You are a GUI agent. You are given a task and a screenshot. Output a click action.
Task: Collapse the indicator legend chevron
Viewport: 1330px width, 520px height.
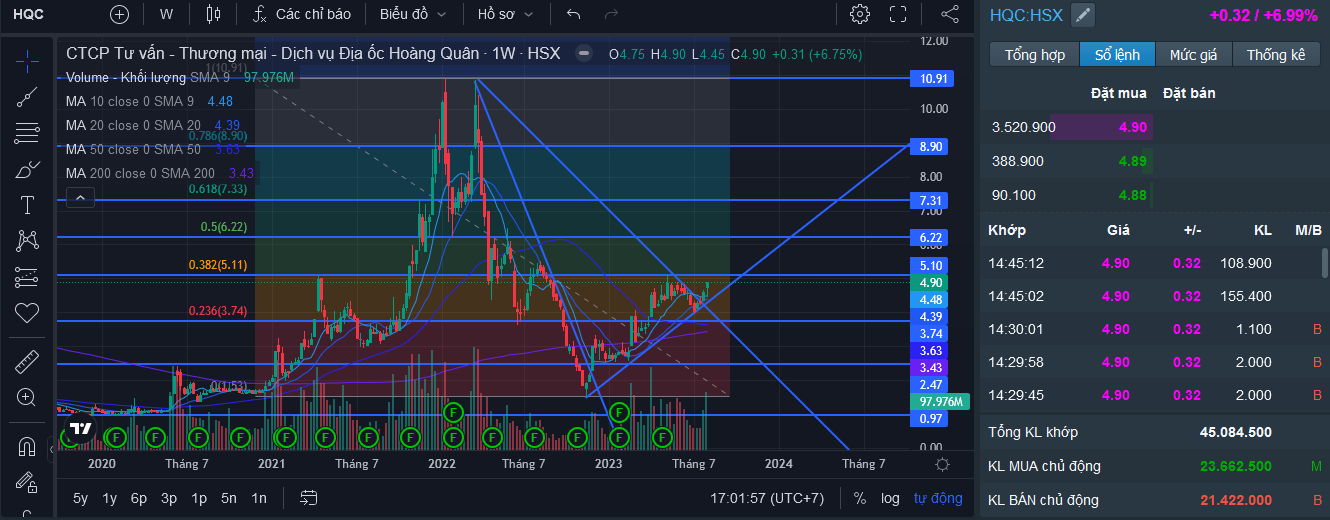coord(80,198)
